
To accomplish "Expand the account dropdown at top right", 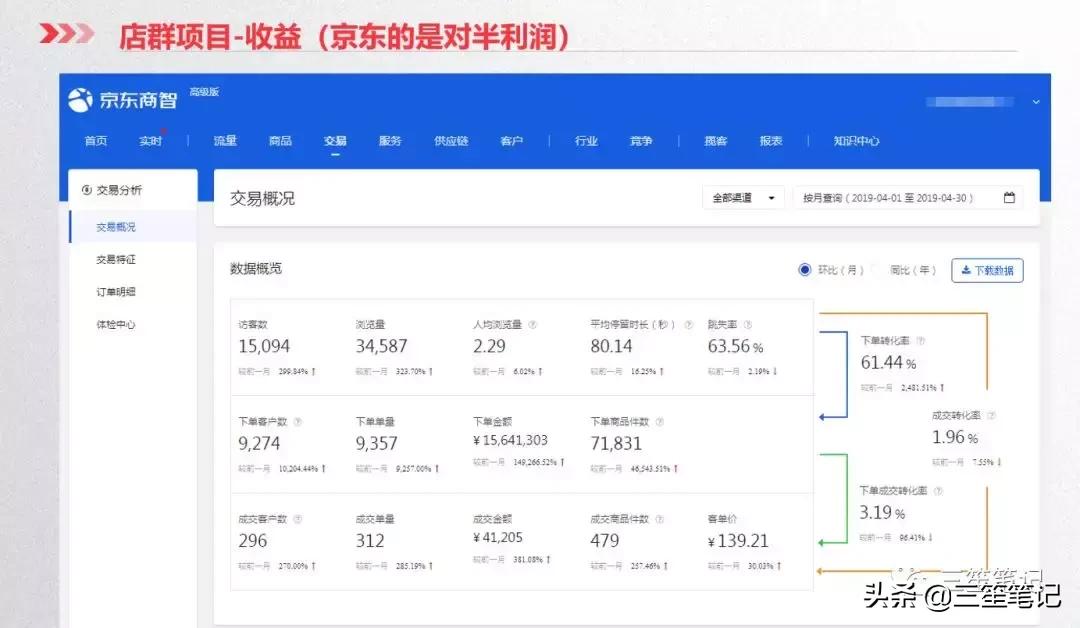I will [1035, 101].
